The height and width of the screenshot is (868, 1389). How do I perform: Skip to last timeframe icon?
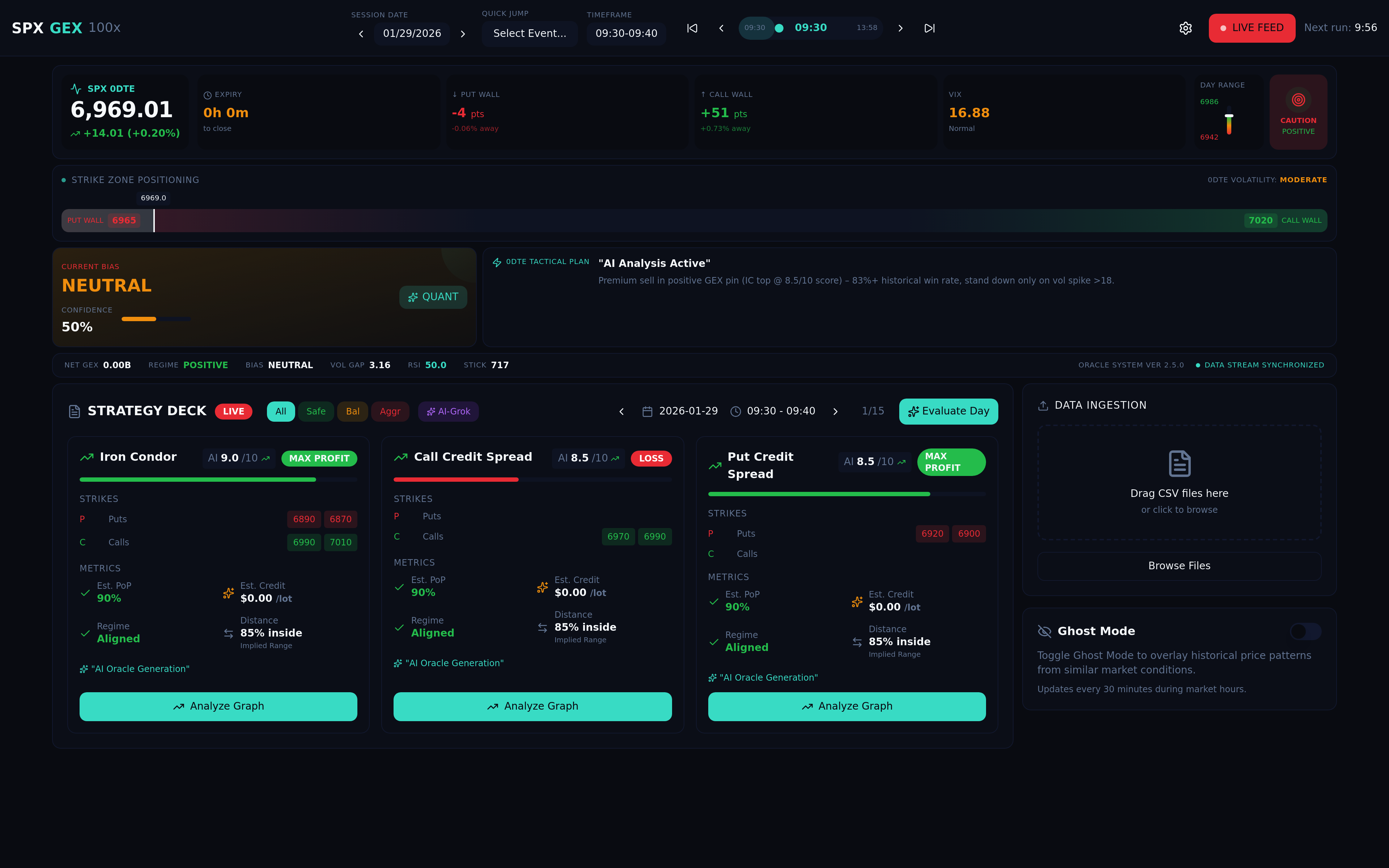pos(929,28)
